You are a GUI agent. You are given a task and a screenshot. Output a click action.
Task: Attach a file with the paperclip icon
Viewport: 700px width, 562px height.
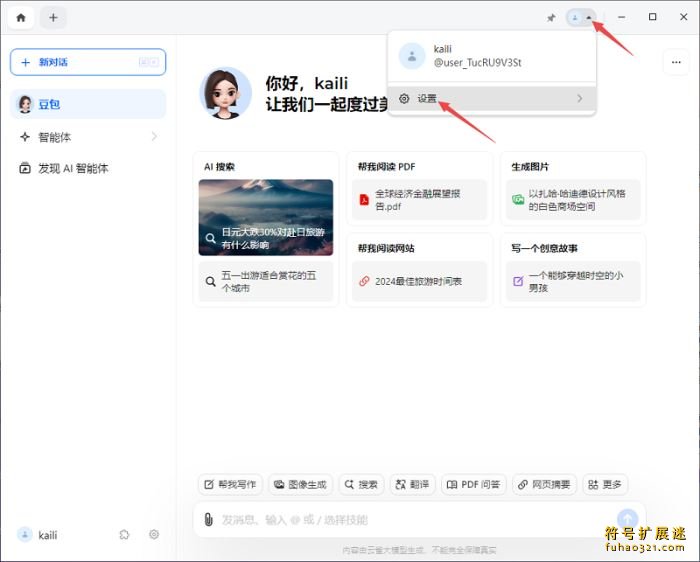pos(208,519)
